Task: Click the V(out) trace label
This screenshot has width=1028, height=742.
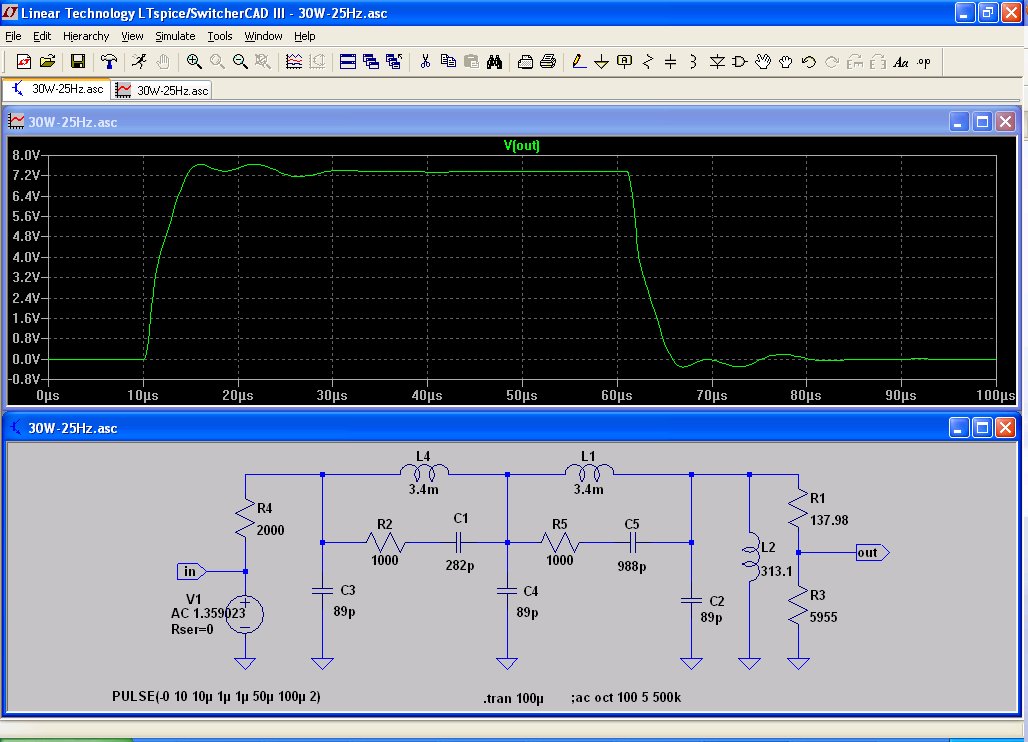Action: (521, 145)
